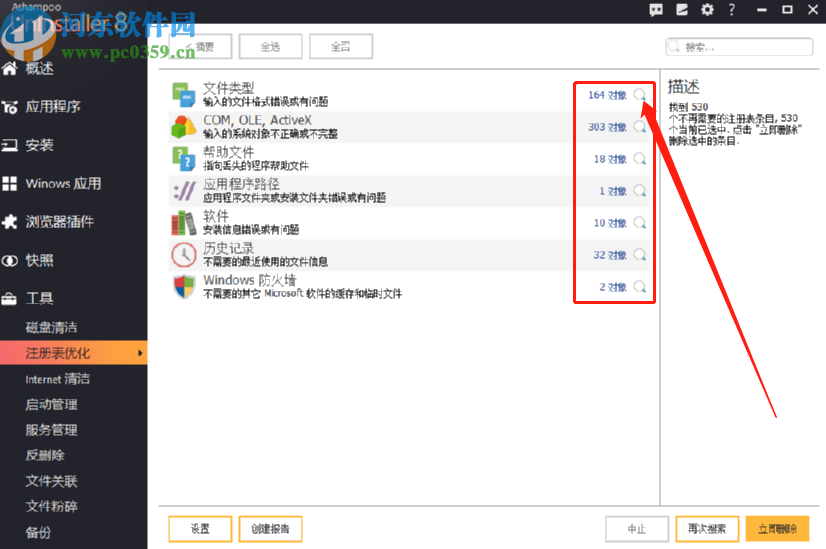Click the 创建报告 create report button
This screenshot has height=549, width=826.
click(x=270, y=529)
